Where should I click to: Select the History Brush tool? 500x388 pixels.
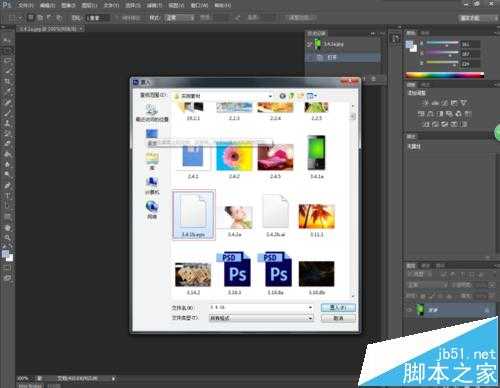tap(7, 133)
